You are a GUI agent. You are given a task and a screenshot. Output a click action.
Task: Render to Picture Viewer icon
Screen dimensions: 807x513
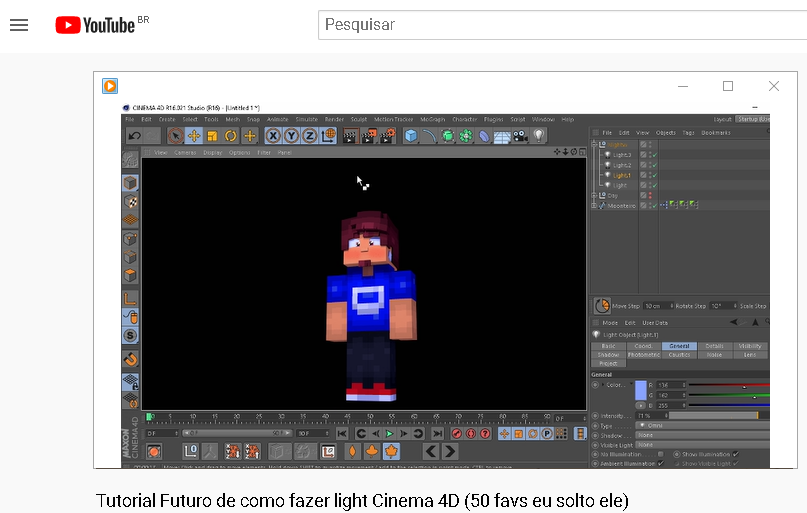[x=369, y=136]
